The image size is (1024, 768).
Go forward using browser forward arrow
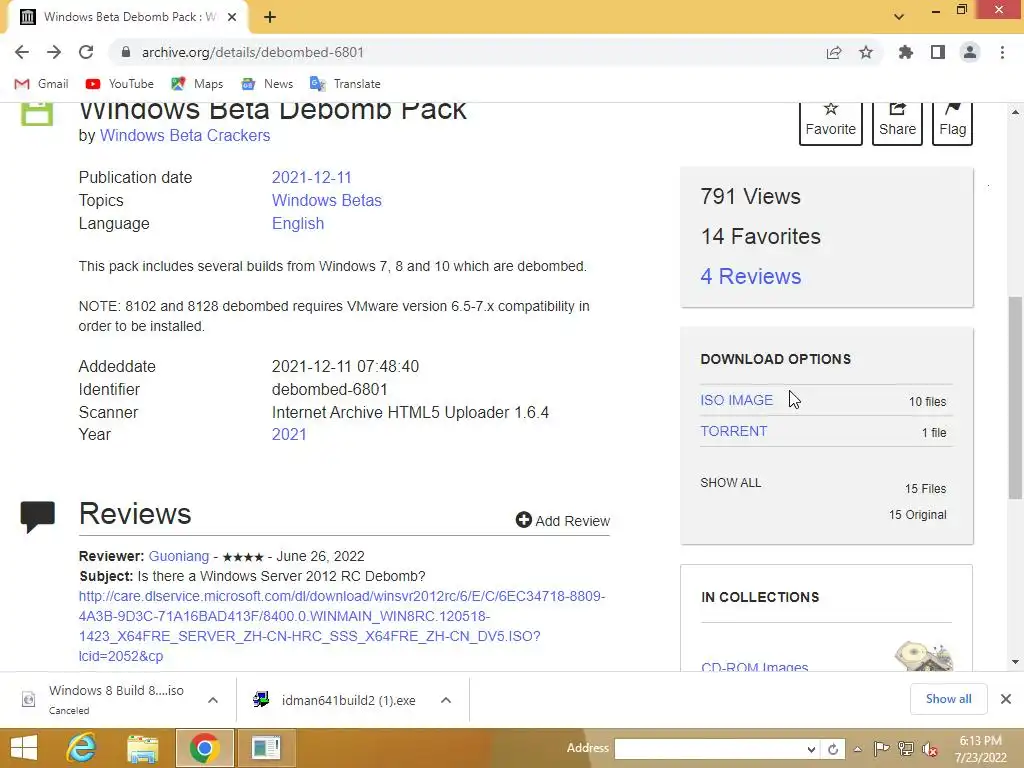tap(54, 52)
